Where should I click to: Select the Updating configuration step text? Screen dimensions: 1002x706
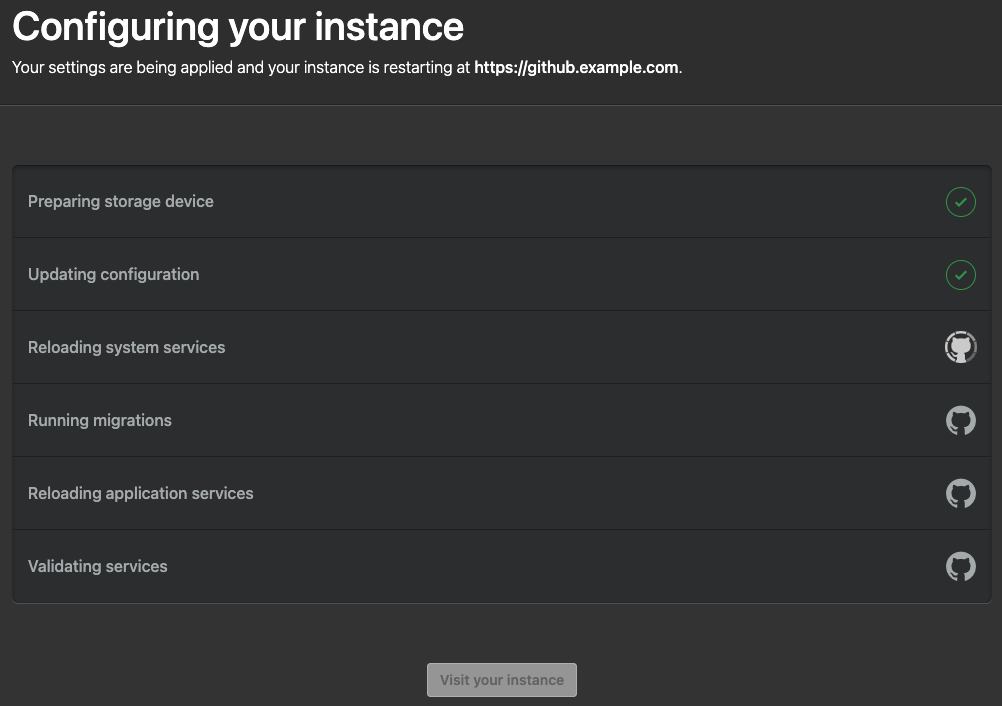pos(113,274)
